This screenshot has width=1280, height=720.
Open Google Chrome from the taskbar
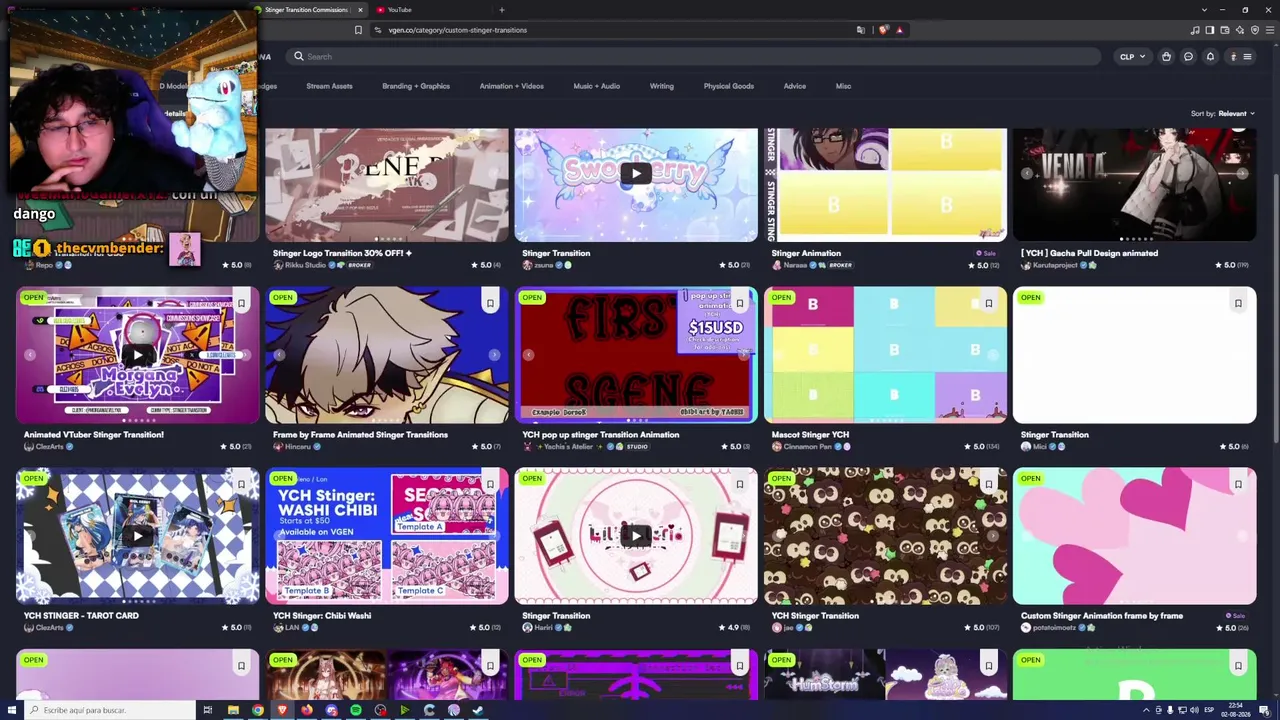coord(258,710)
